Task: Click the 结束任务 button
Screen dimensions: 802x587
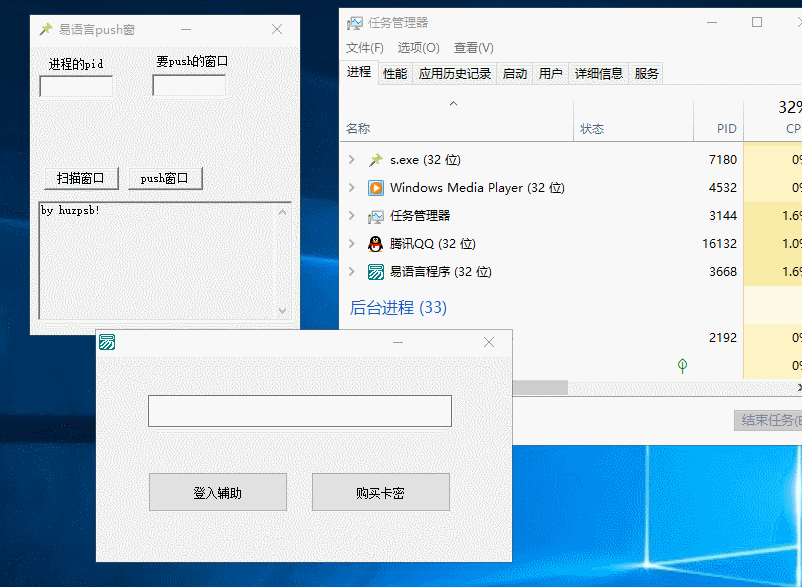Action: tap(768, 420)
